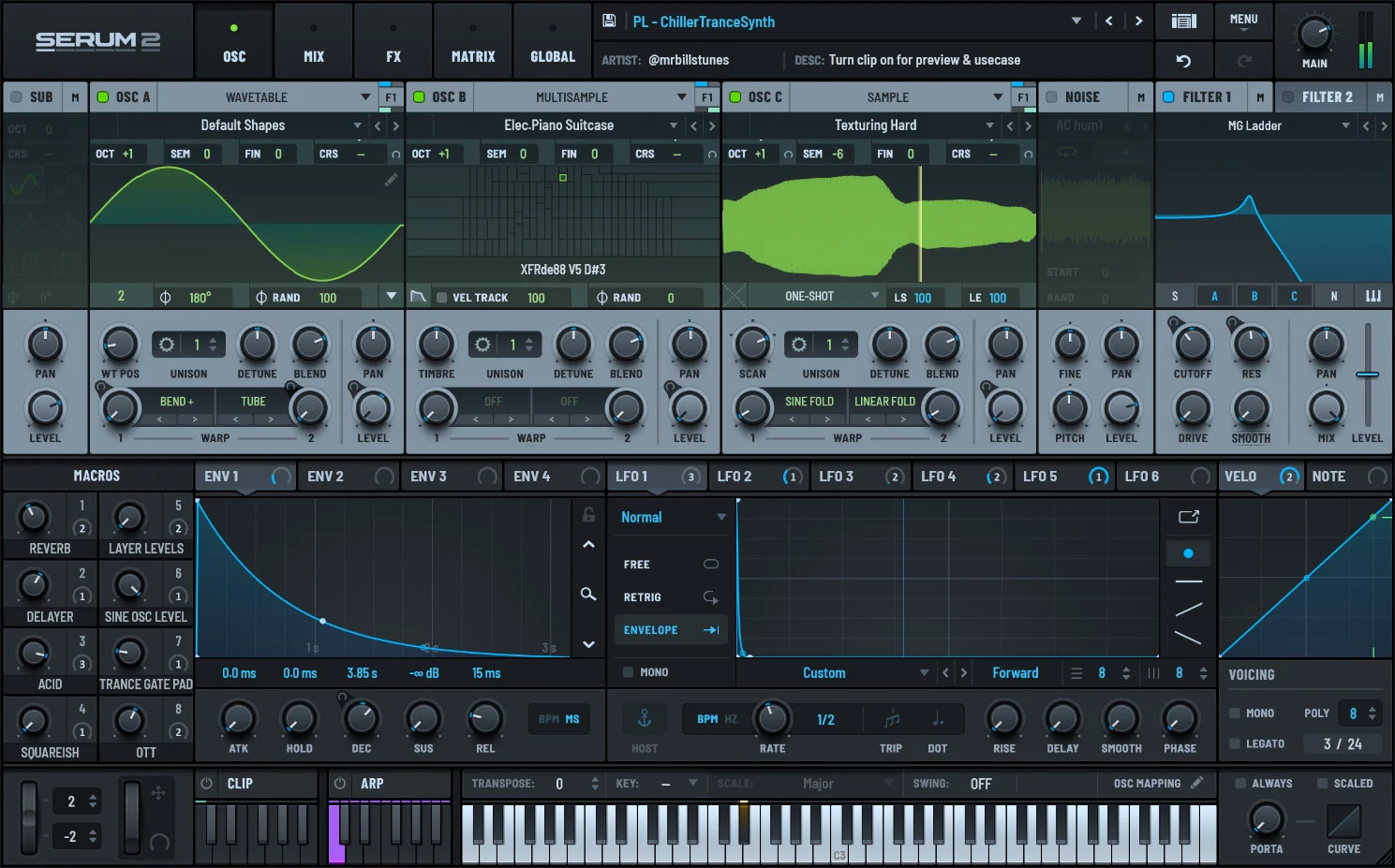1395x868 pixels.
Task: Click the LFO export shape icon
Action: [x=1189, y=517]
